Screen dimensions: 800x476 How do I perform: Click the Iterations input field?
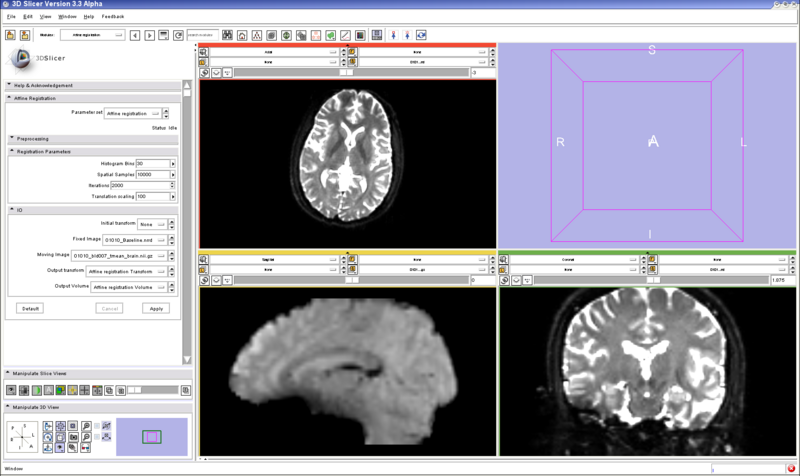[152, 185]
